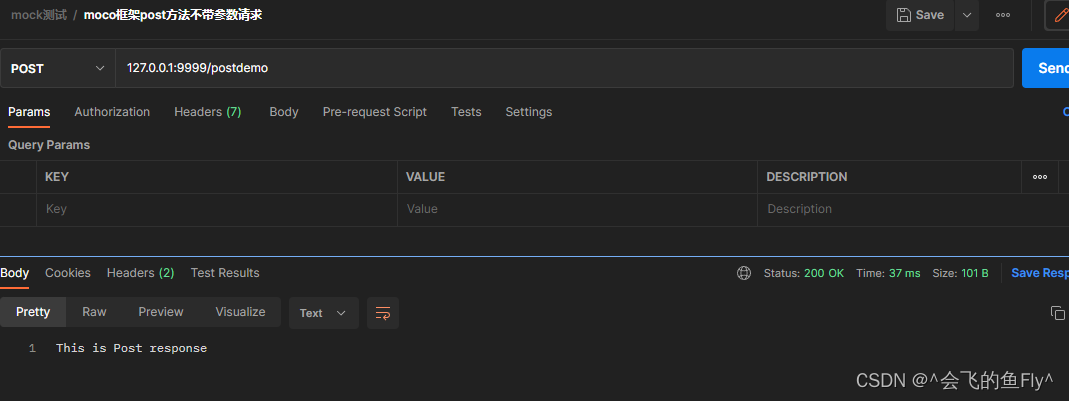
Task: Switch to the Authorization tab
Action: [112, 112]
